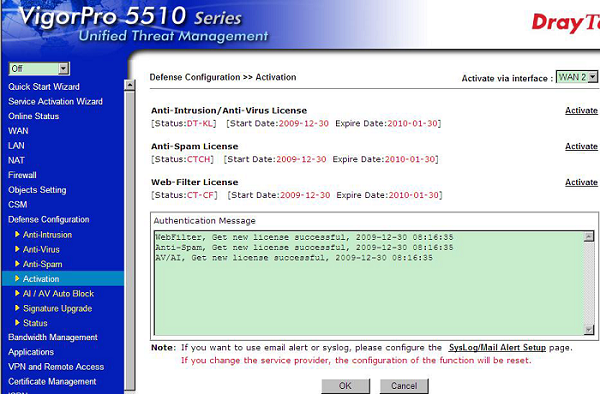This screenshot has width=600, height=394.
Task: Open the WAN 2 interface dropdown
Action: click(577, 77)
